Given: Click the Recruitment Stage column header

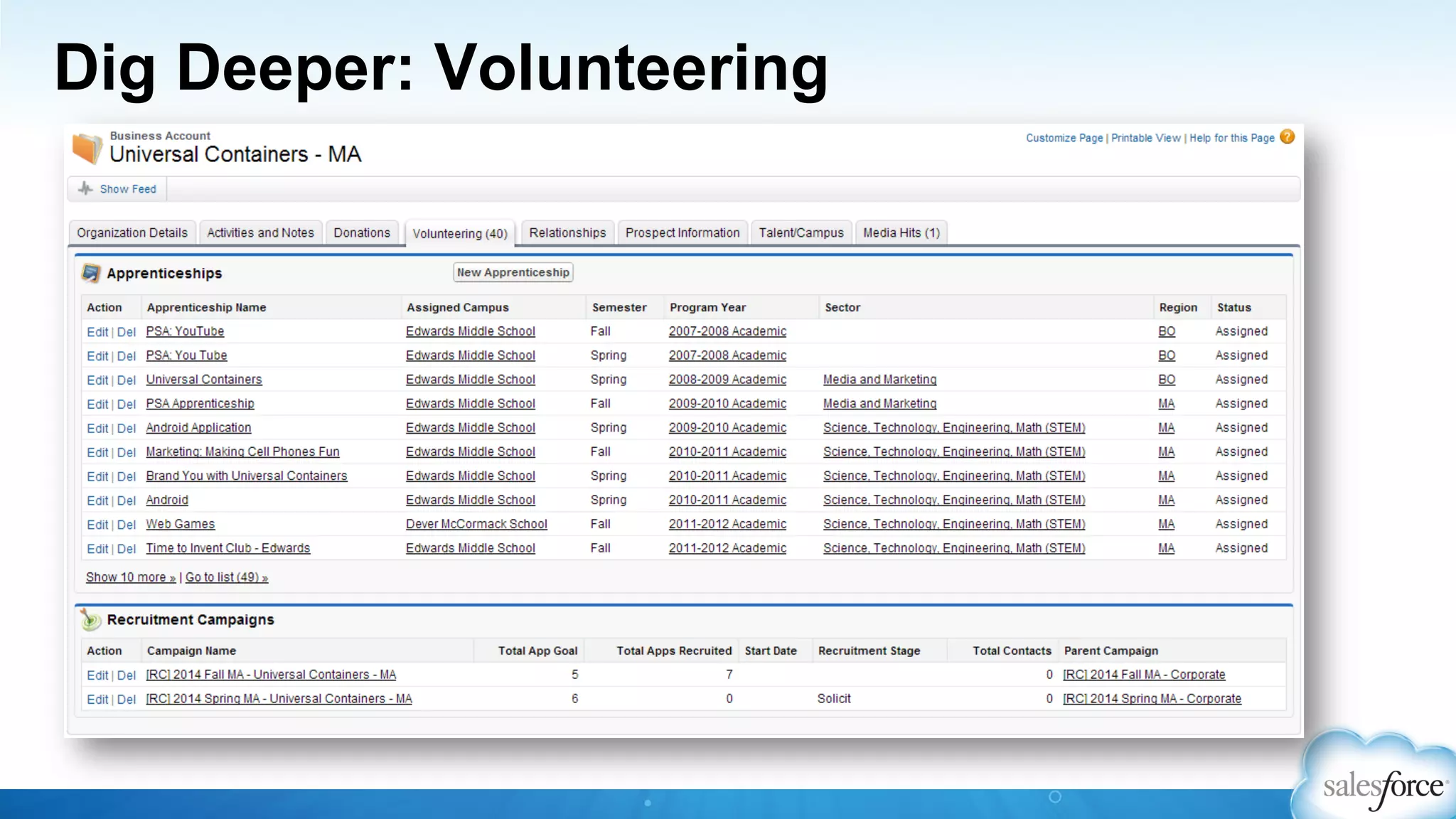Looking at the screenshot, I should click(869, 651).
